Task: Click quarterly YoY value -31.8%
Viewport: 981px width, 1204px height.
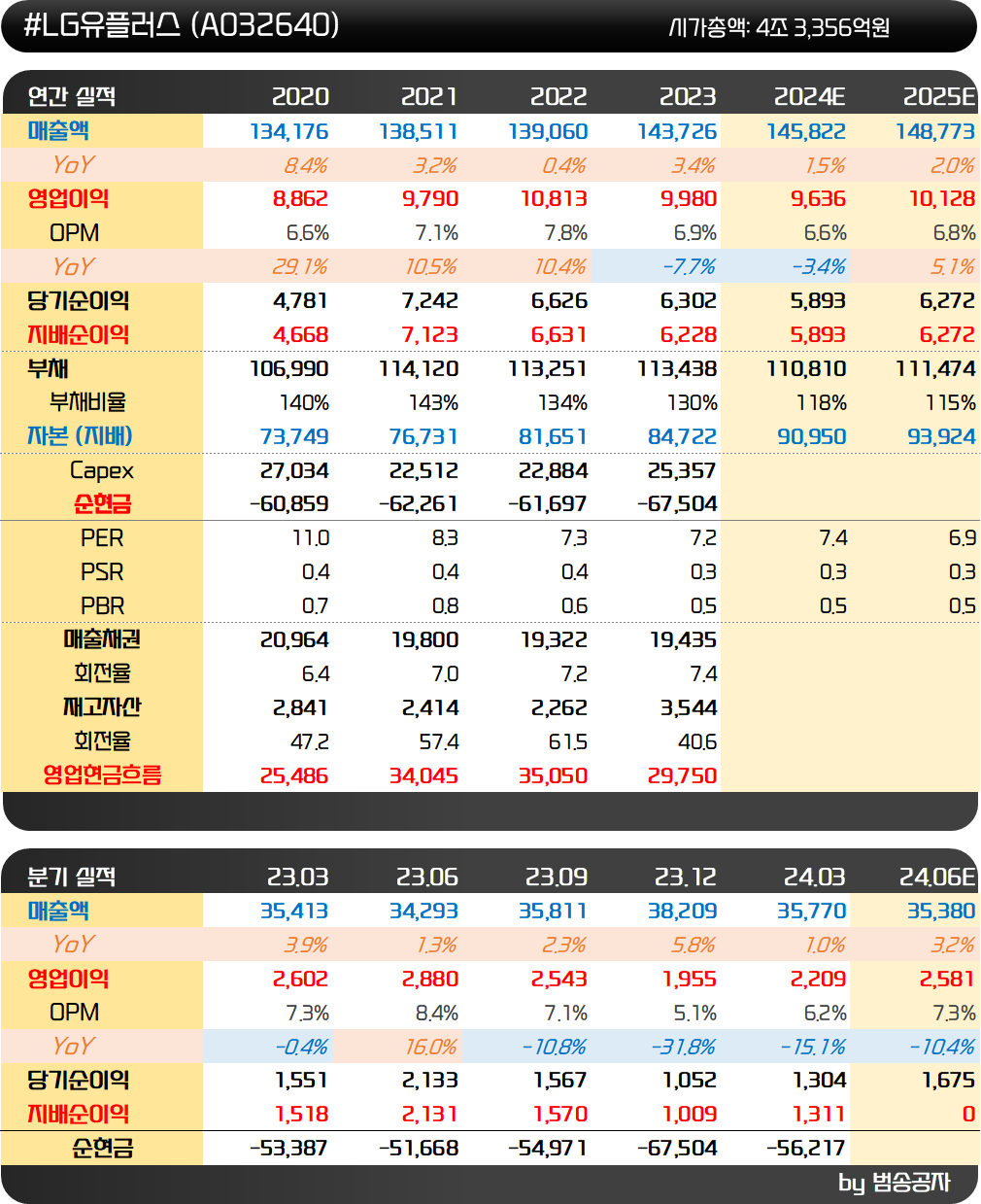Action: click(x=683, y=1047)
